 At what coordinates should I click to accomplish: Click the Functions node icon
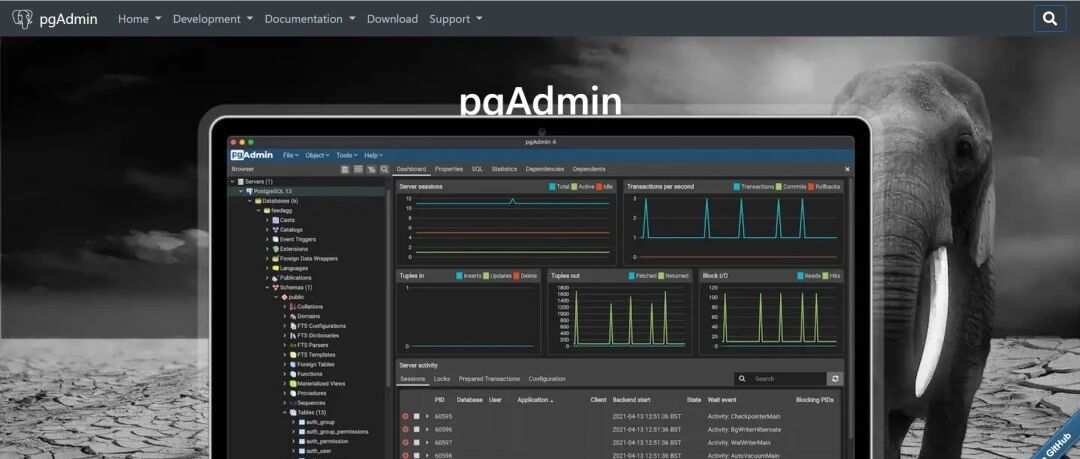tap(293, 374)
